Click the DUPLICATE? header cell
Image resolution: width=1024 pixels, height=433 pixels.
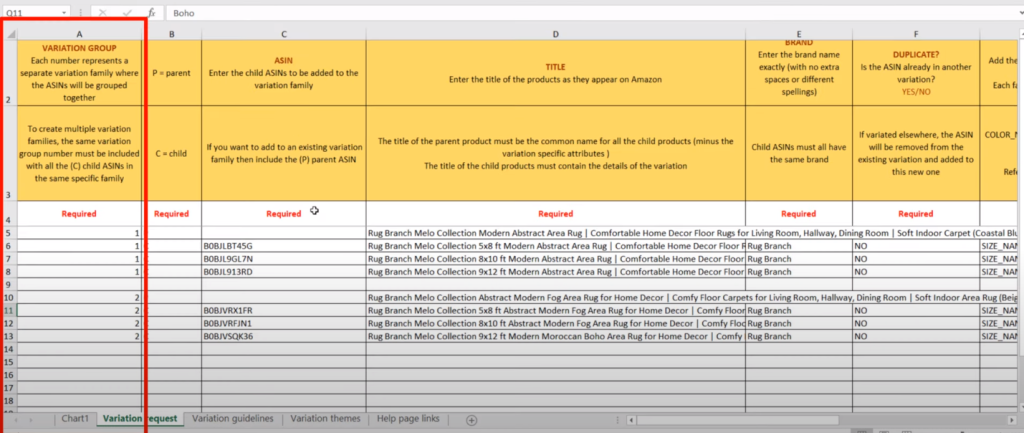(x=916, y=72)
